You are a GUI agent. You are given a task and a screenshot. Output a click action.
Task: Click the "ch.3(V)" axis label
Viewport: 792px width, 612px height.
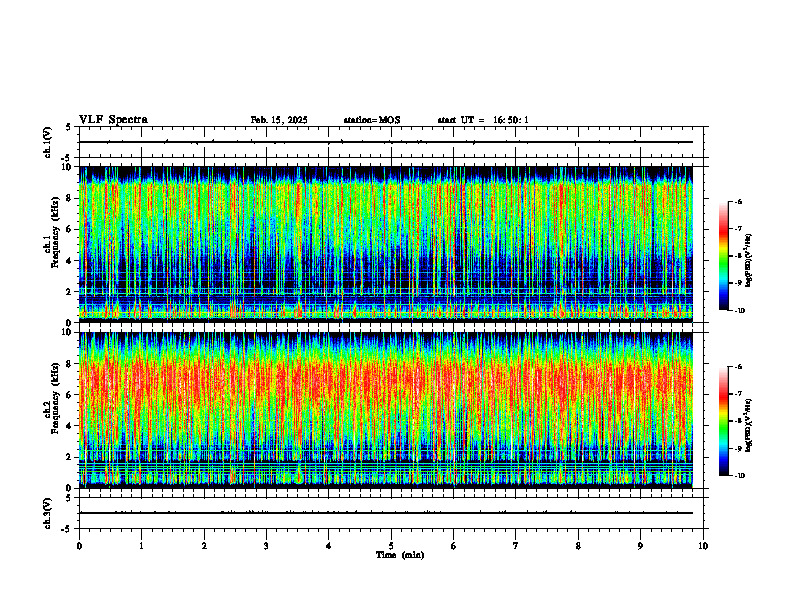click(x=48, y=513)
